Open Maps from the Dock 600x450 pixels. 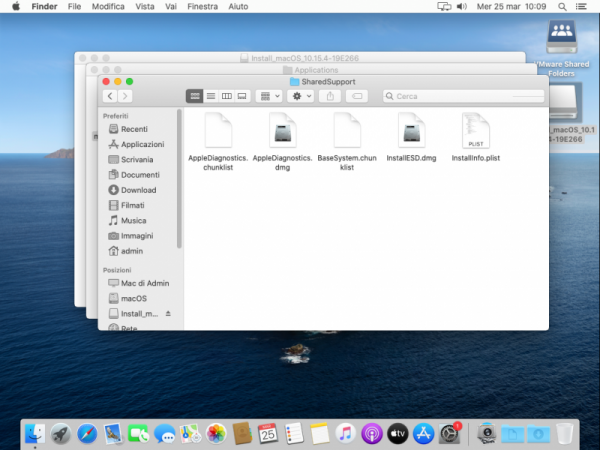coord(190,434)
